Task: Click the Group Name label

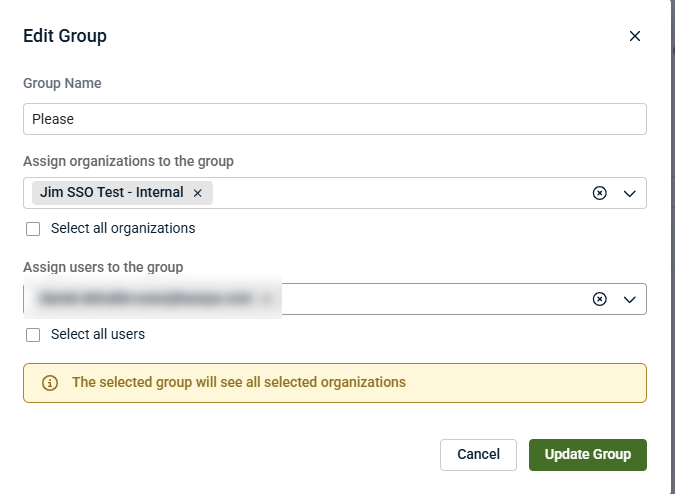Action: pos(62,83)
